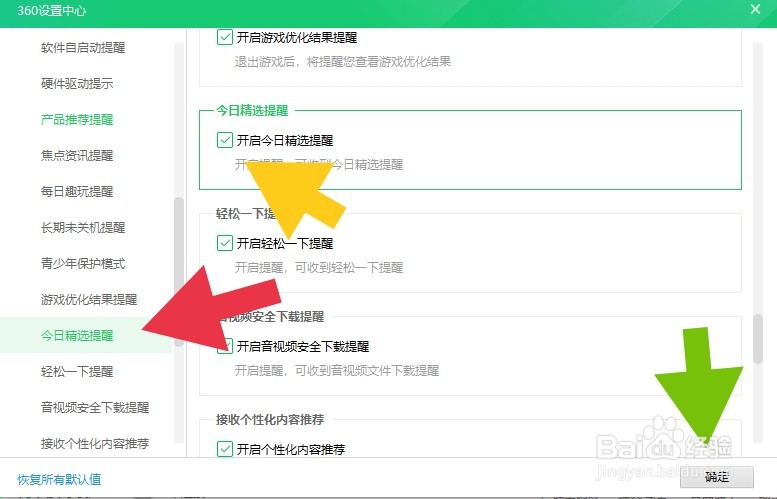Viewport: 777px width, 499px height.
Task: Select 音视频安全下载提醒 sidebar entry
Action: tap(95, 407)
